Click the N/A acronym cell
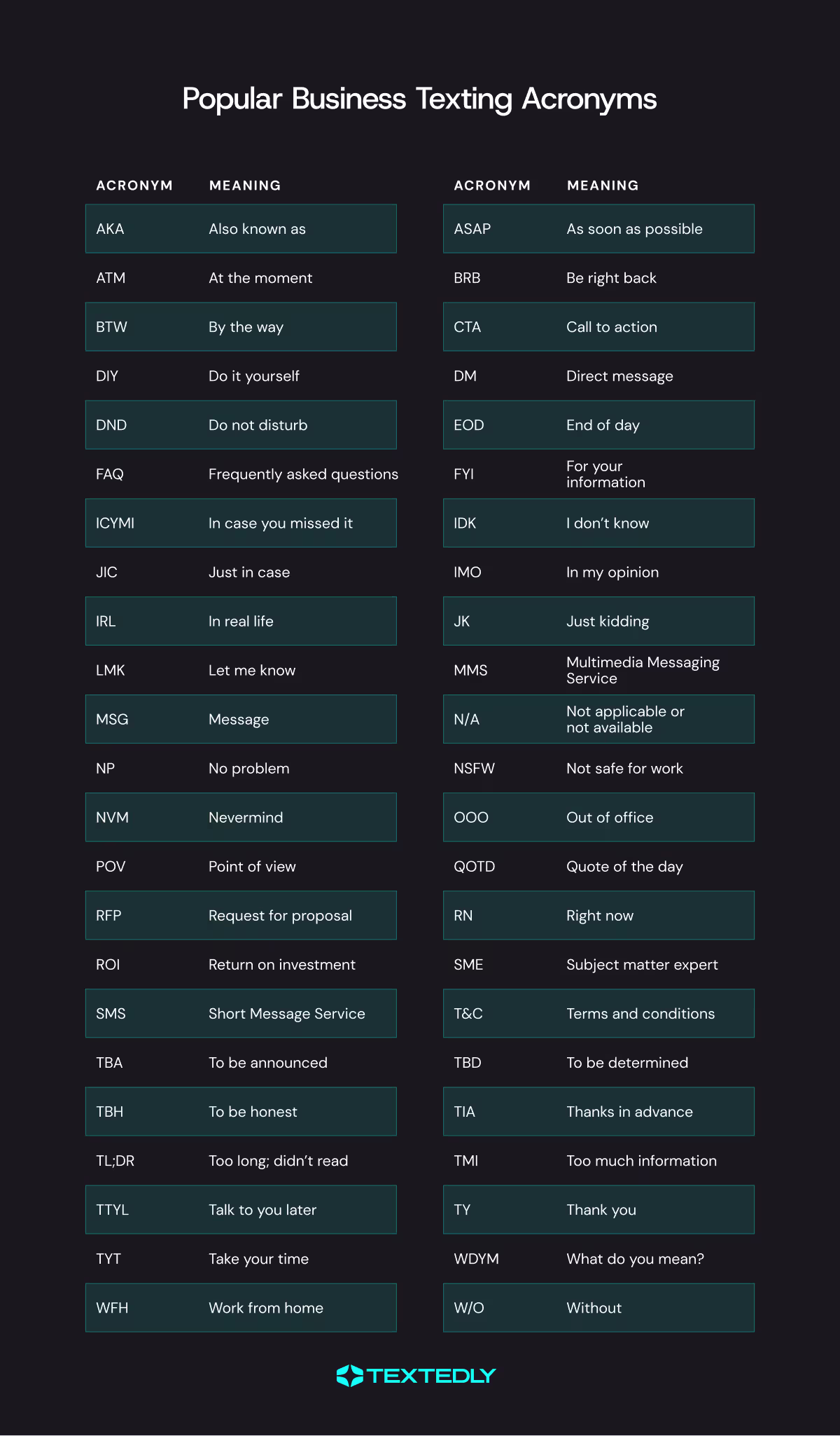 [x=467, y=719]
